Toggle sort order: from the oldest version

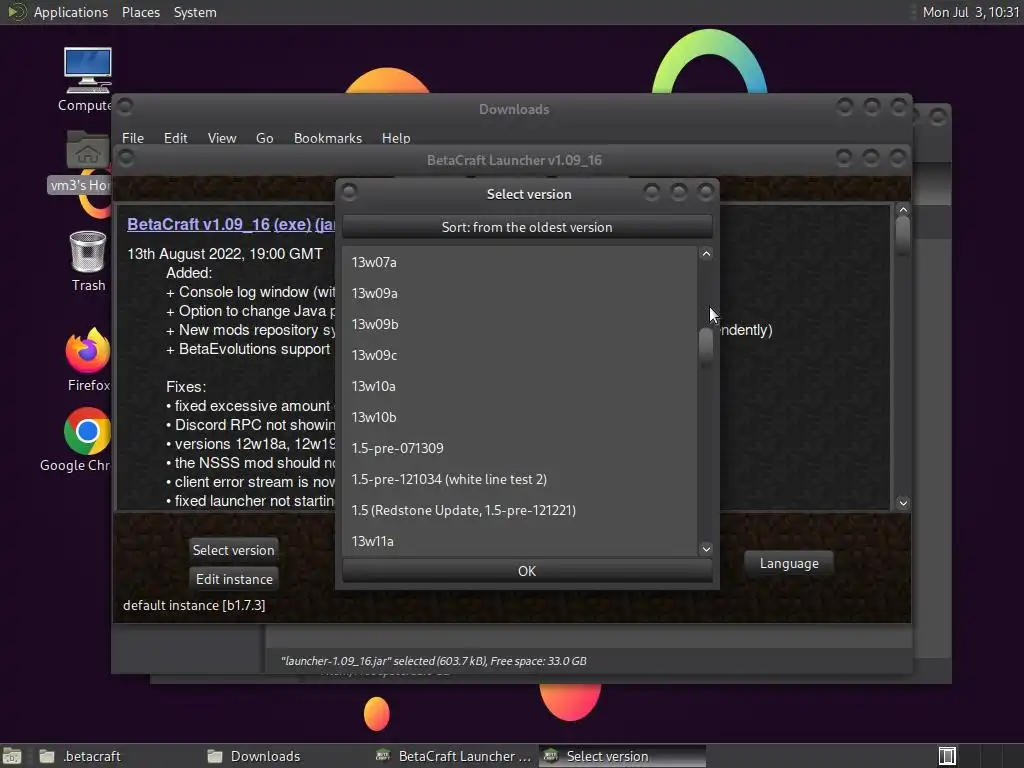(x=527, y=227)
